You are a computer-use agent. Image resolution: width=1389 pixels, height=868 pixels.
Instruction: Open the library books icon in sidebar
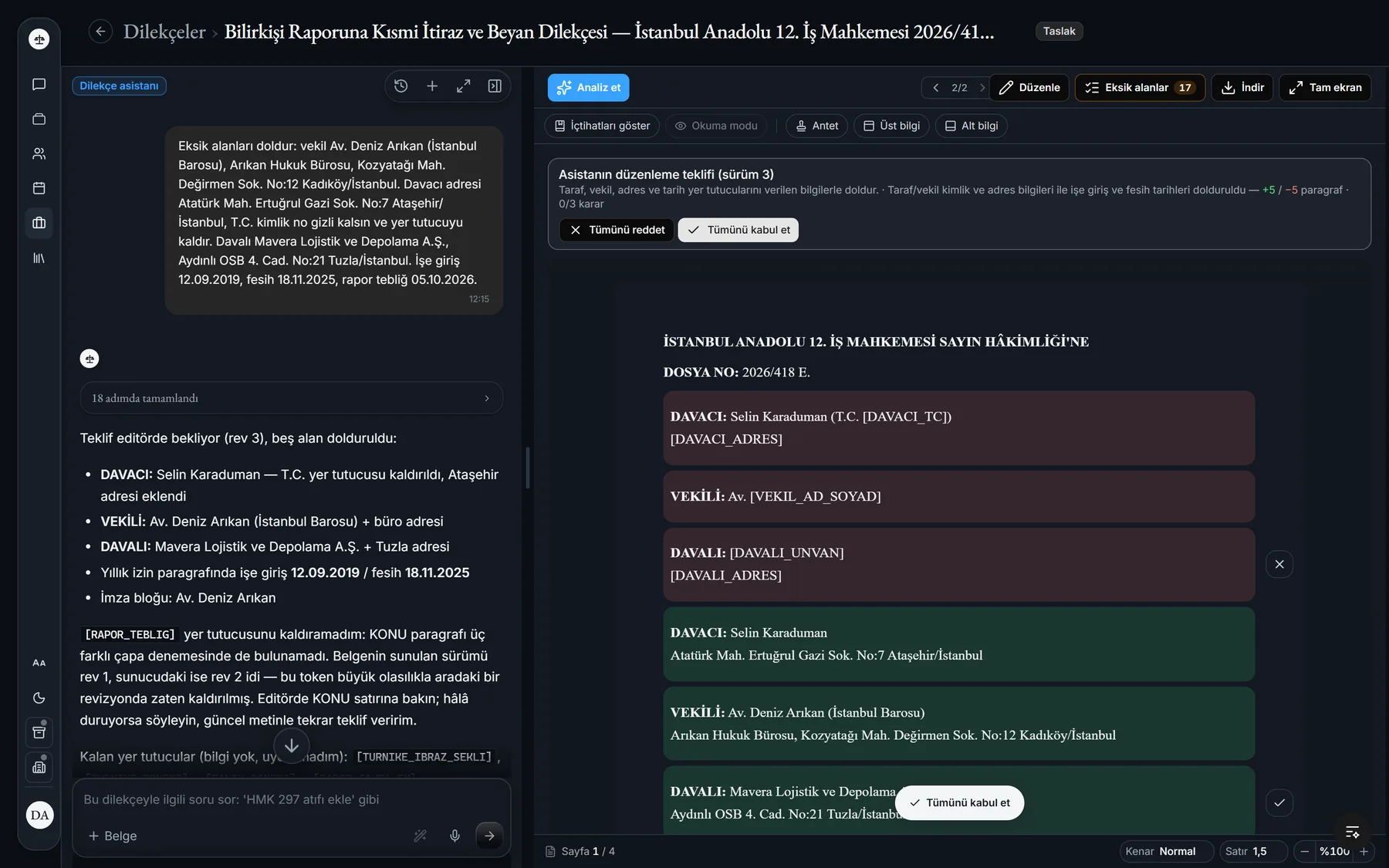(39, 258)
